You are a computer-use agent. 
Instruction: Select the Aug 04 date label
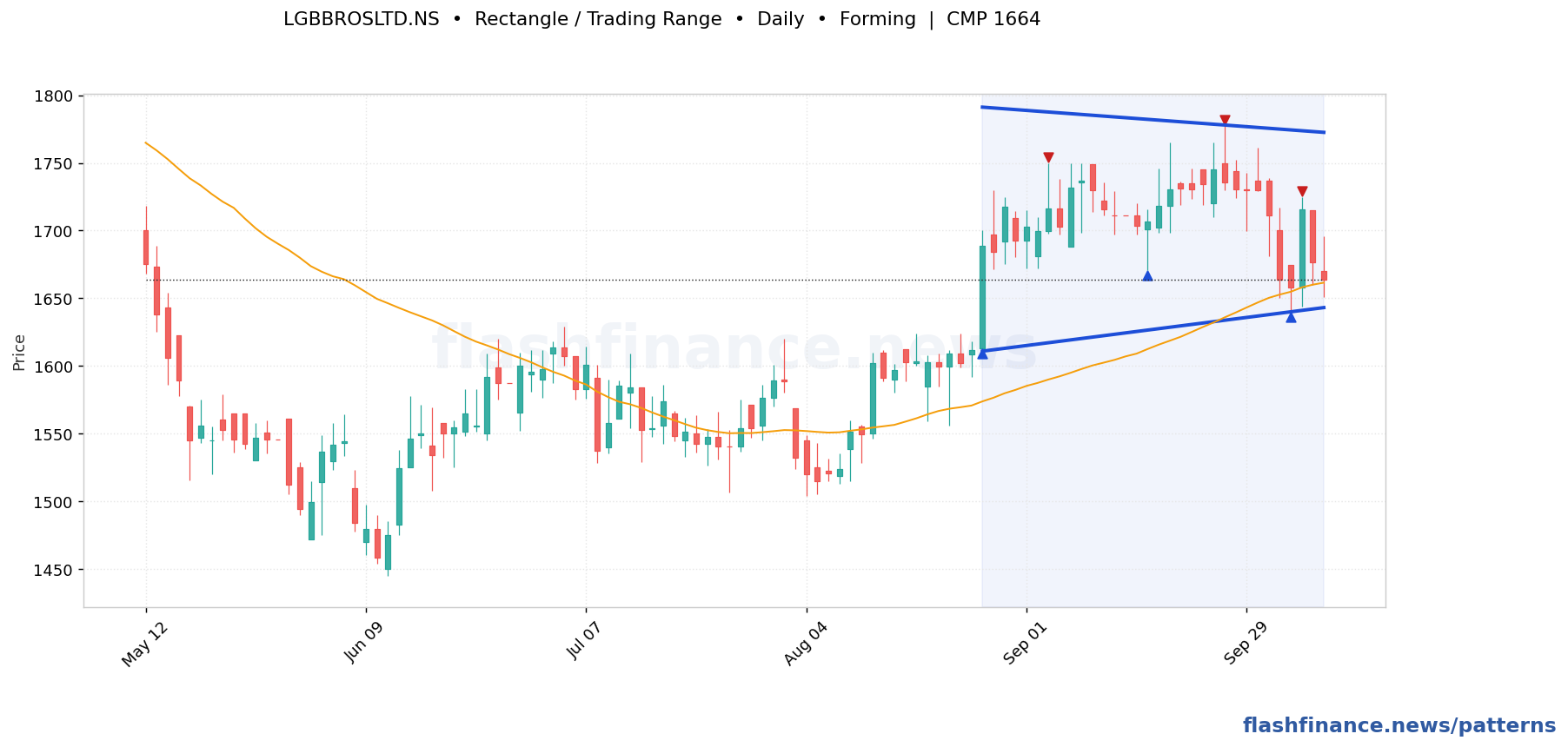point(805,645)
